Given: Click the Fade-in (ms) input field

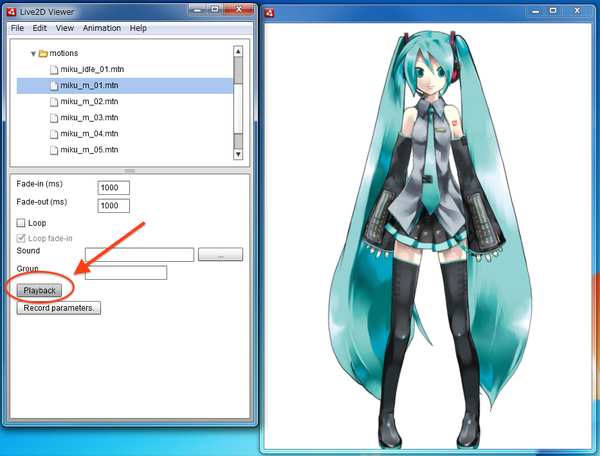Looking at the screenshot, I should [114, 188].
